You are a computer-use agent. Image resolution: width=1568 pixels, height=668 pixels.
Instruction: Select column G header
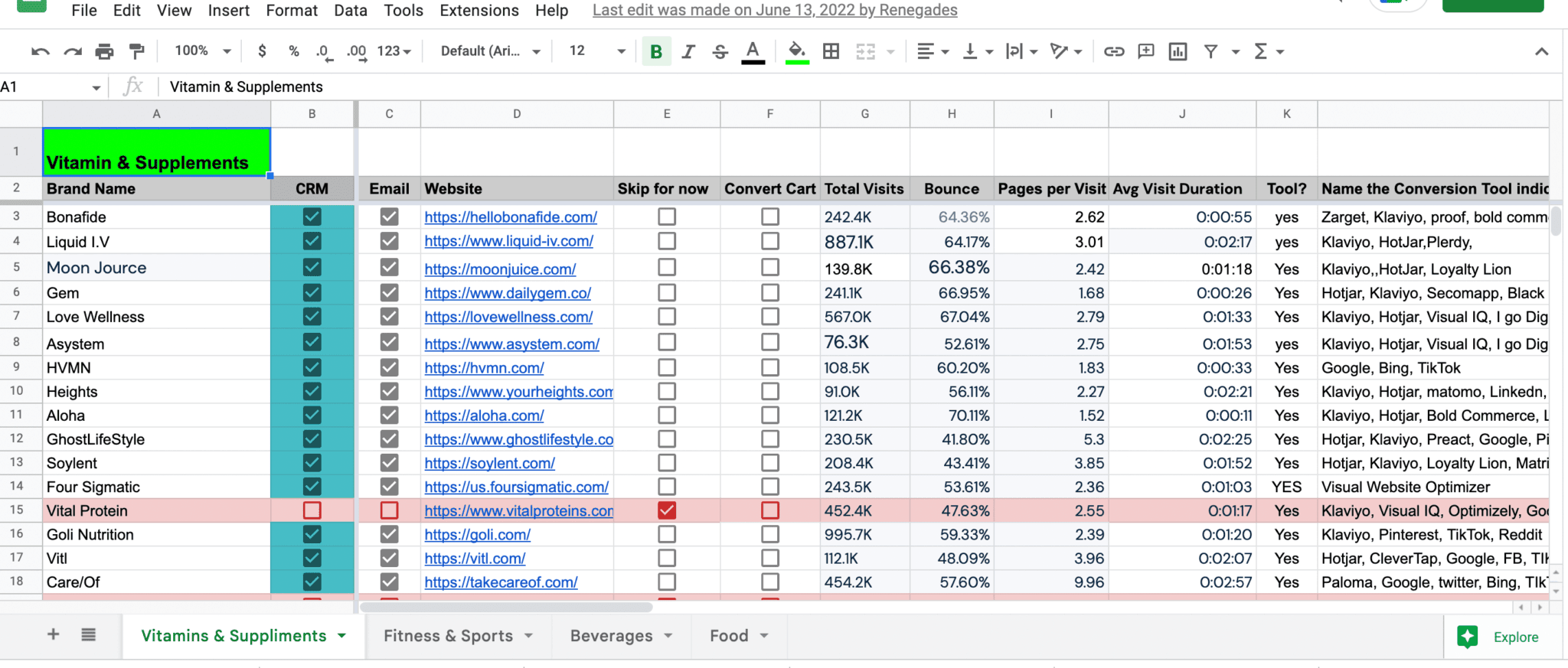(x=864, y=114)
